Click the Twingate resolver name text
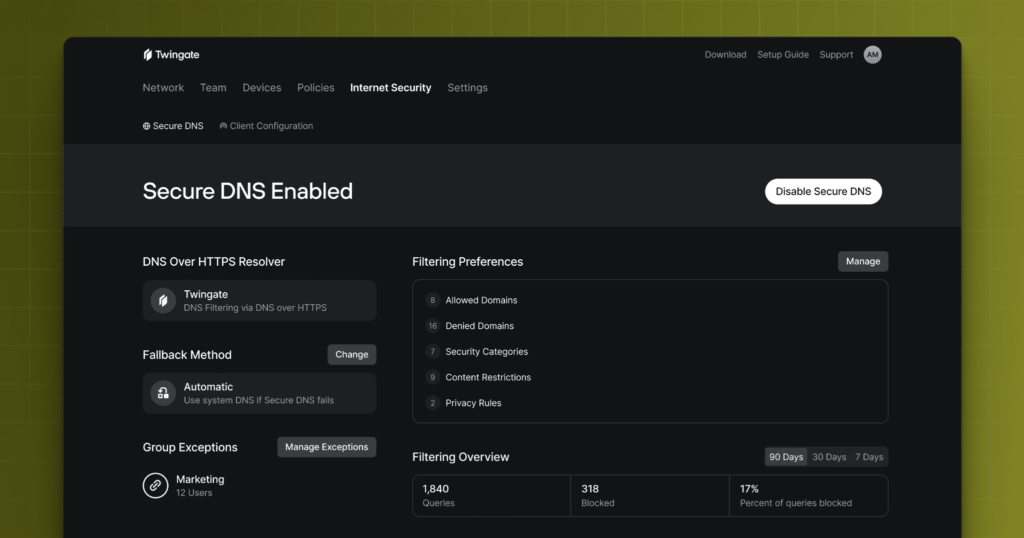Screen dimensions: 1024x538 tap(206, 294)
